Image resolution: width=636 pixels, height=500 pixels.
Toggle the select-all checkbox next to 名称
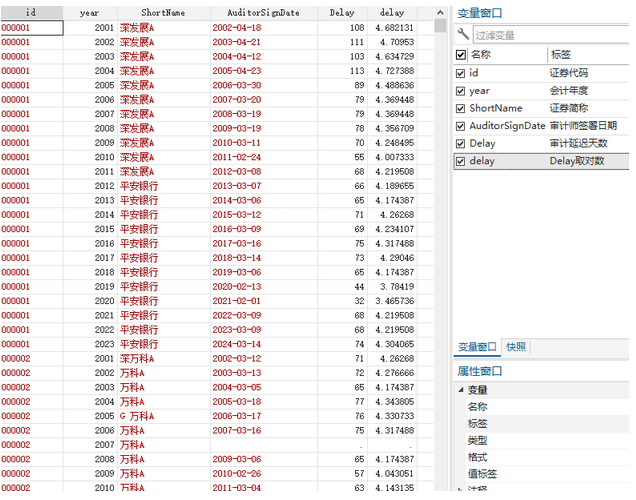pos(460,54)
